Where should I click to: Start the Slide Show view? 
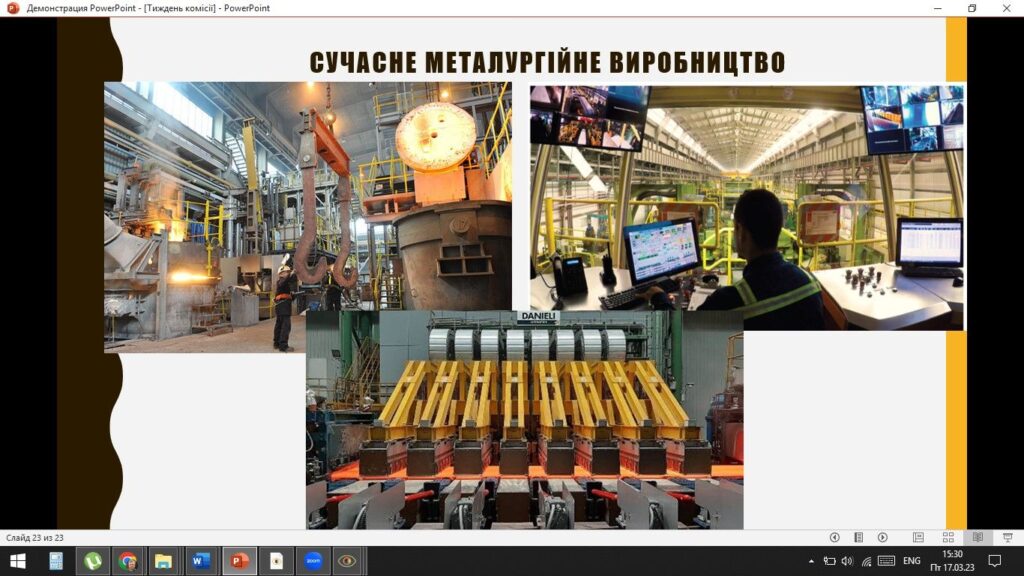1008,537
